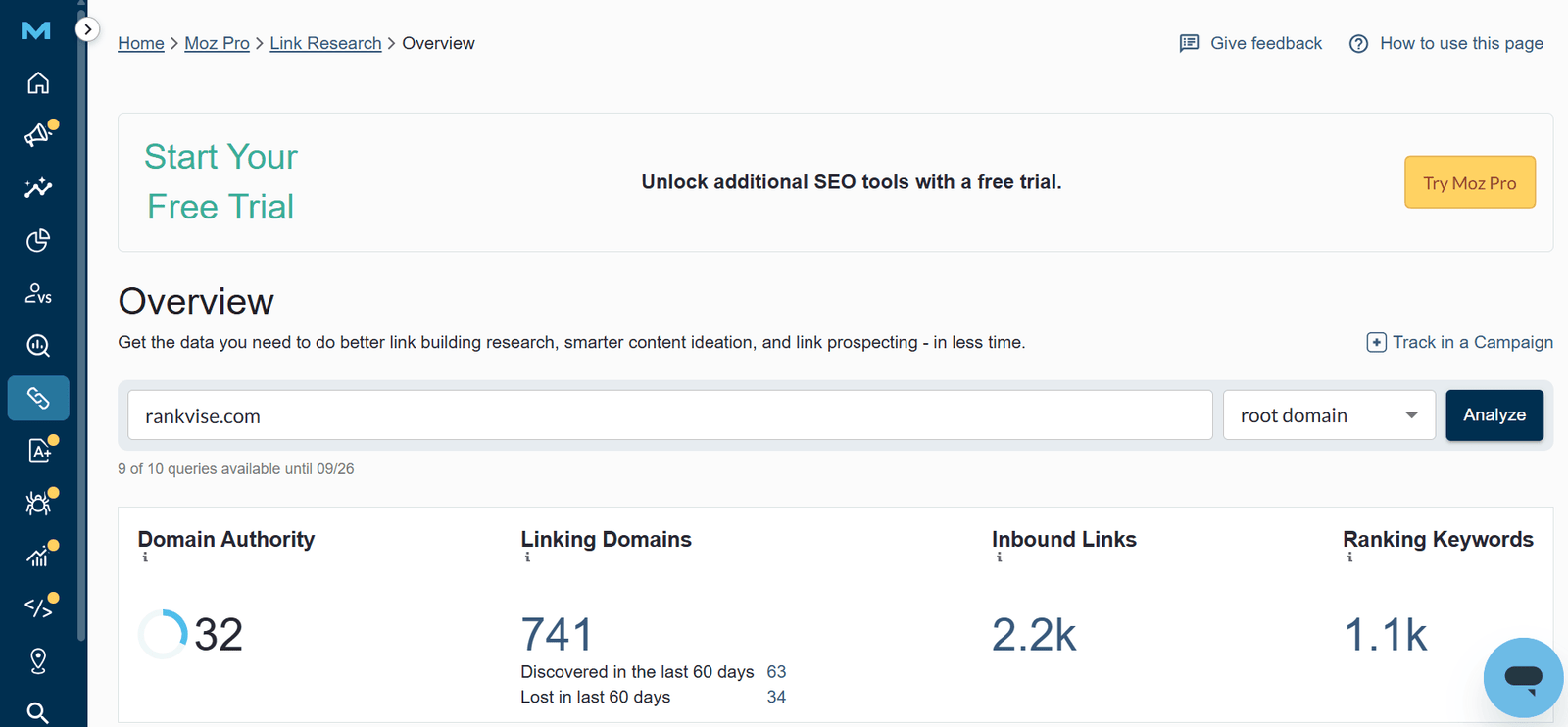Click the Moz logo in sidebar
The width and height of the screenshot is (1568, 727).
pyautogui.click(x=36, y=30)
